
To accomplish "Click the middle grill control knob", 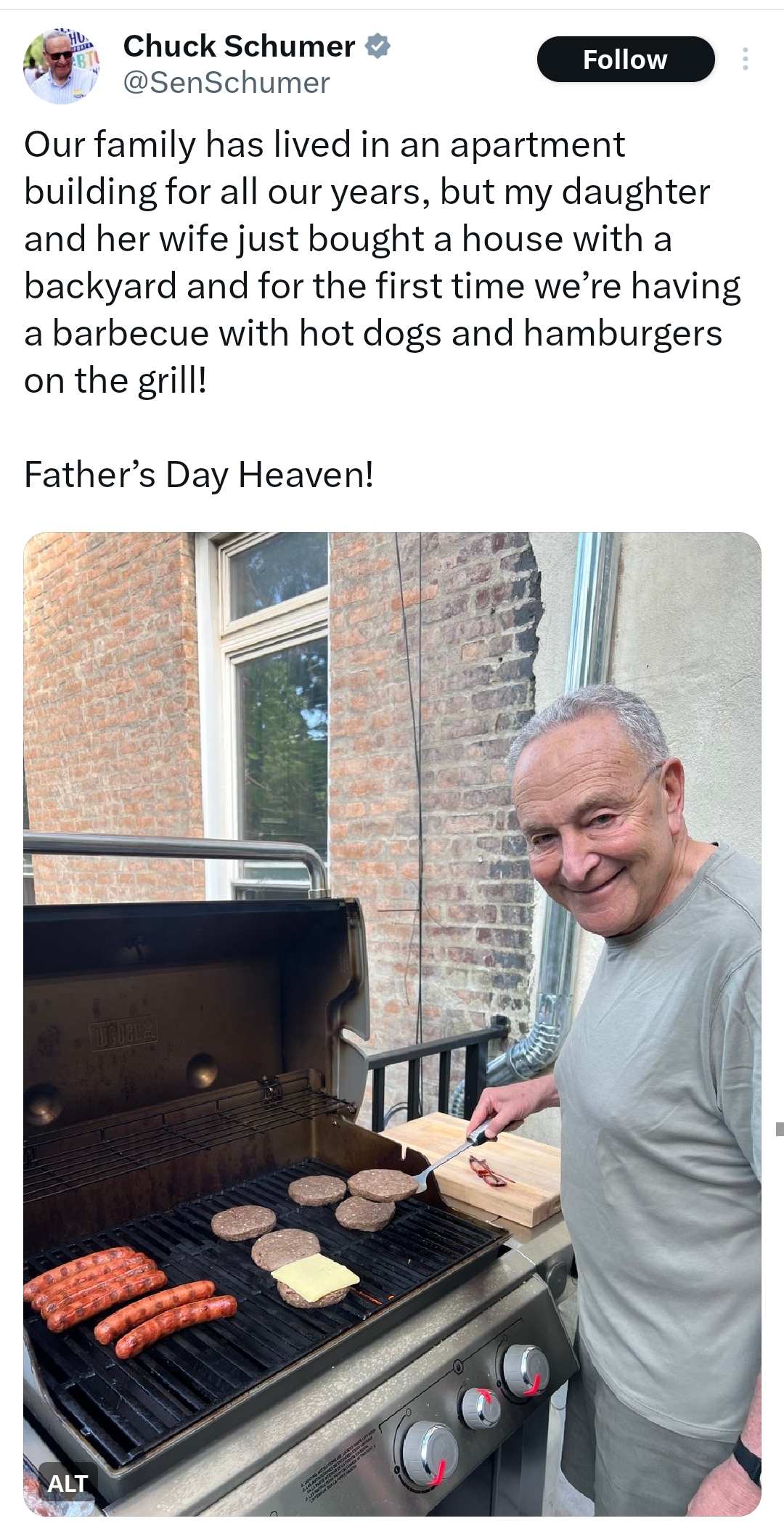I will [x=480, y=1406].
